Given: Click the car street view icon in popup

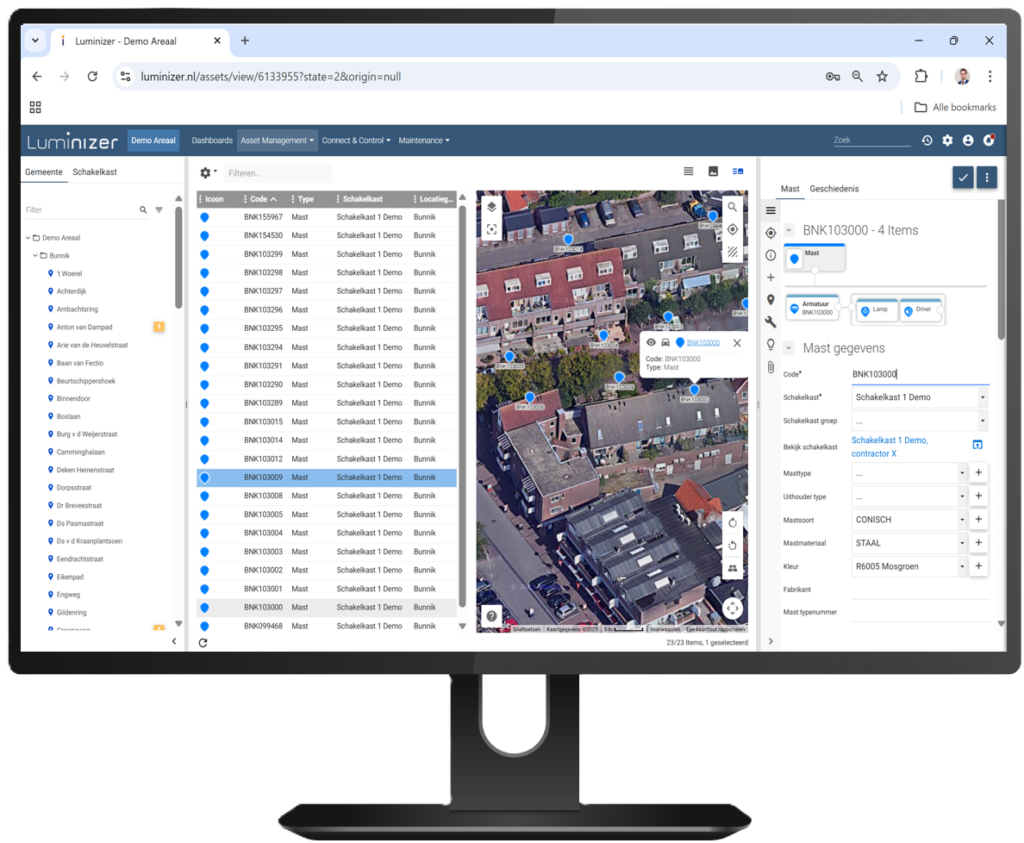Looking at the screenshot, I should (x=665, y=342).
